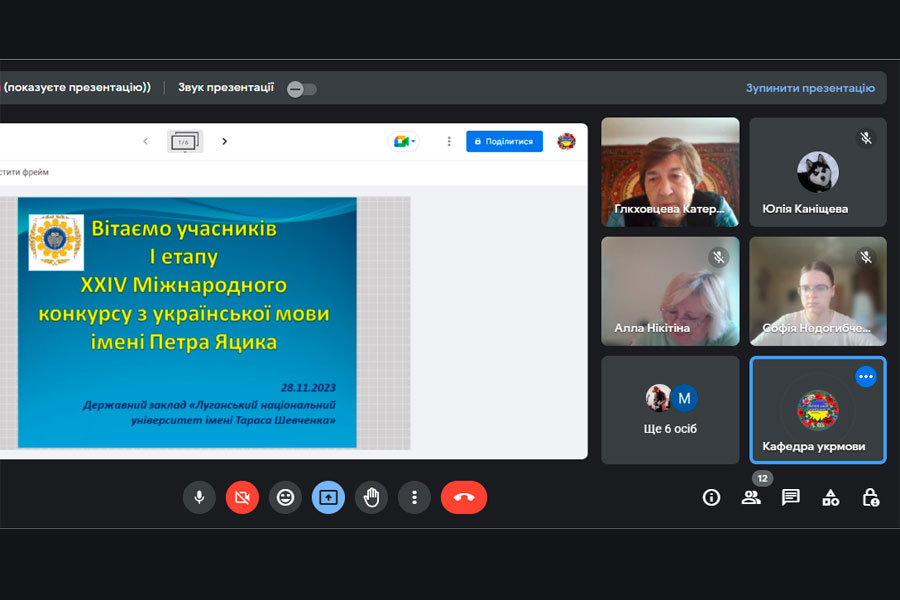Open the activities icon
Image resolution: width=900 pixels, height=600 pixels.
(831, 497)
